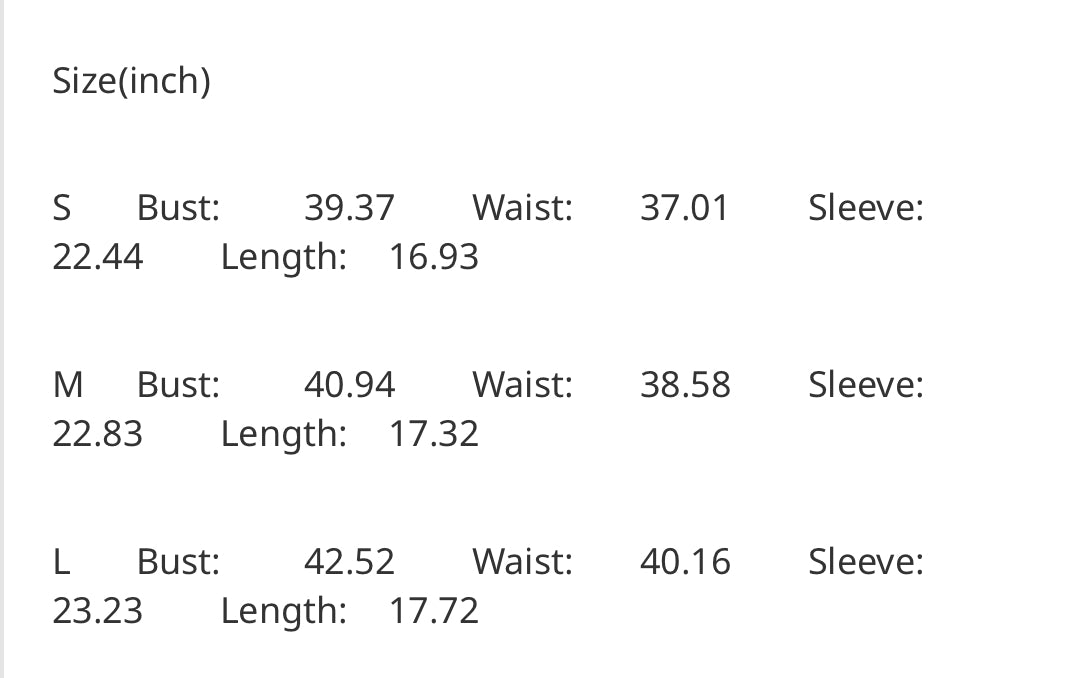Image resolution: width=1065 pixels, height=678 pixels.
Task: Click the Bust: label in the L row
Action: coord(178,562)
